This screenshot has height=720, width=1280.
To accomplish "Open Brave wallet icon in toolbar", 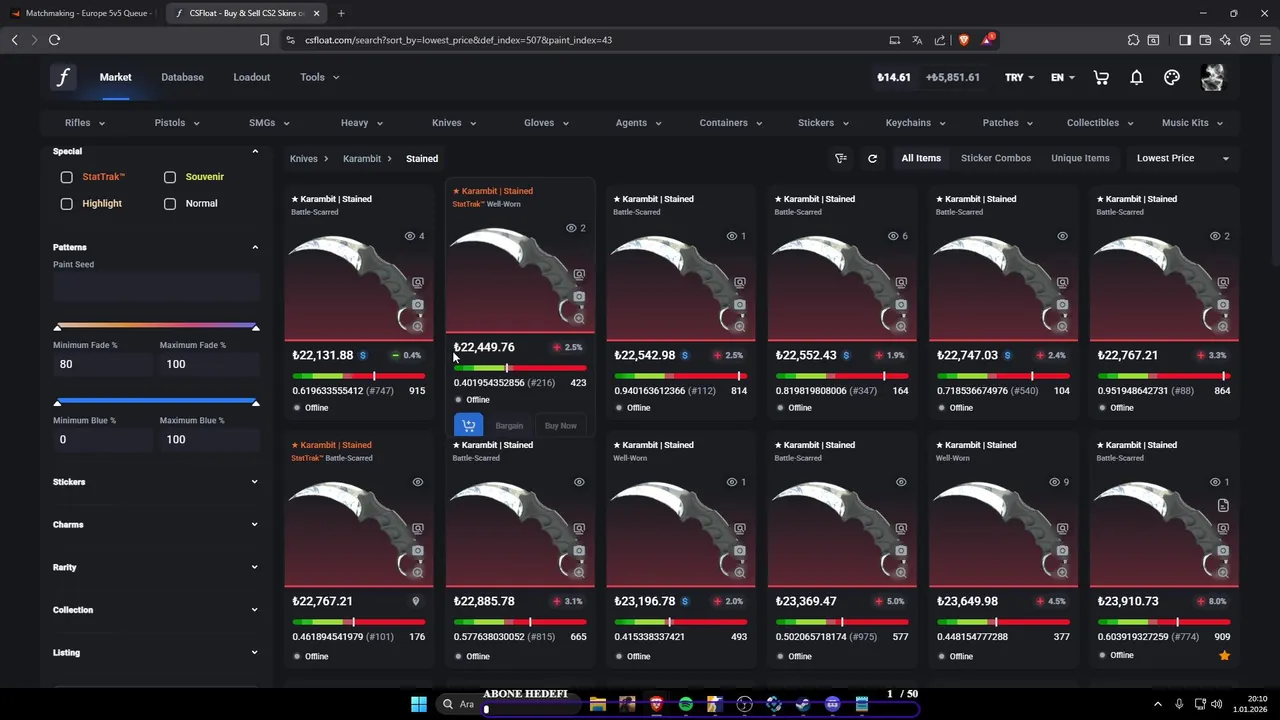I will click(x=1205, y=40).
